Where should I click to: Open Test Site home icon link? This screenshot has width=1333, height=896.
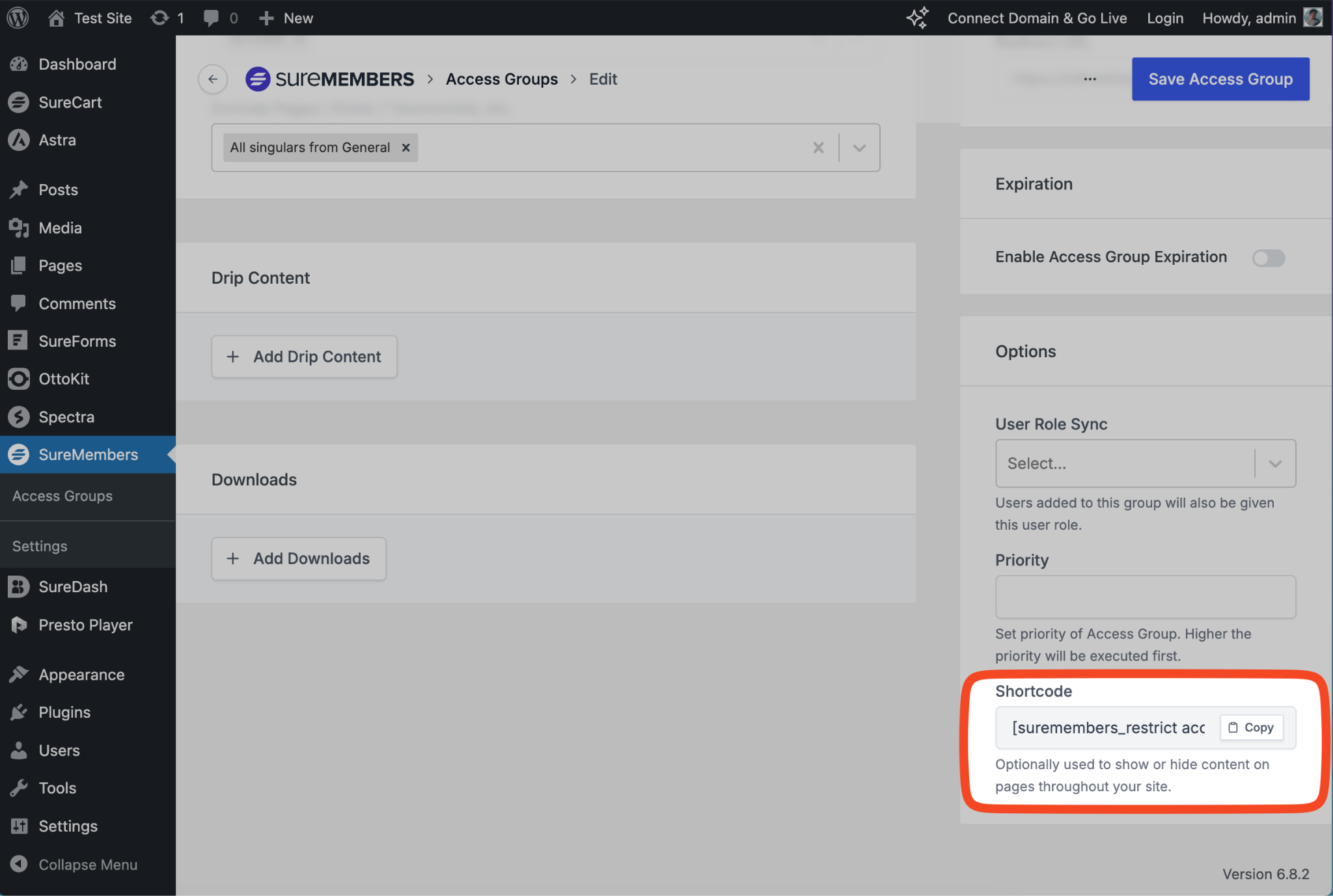pyautogui.click(x=57, y=18)
